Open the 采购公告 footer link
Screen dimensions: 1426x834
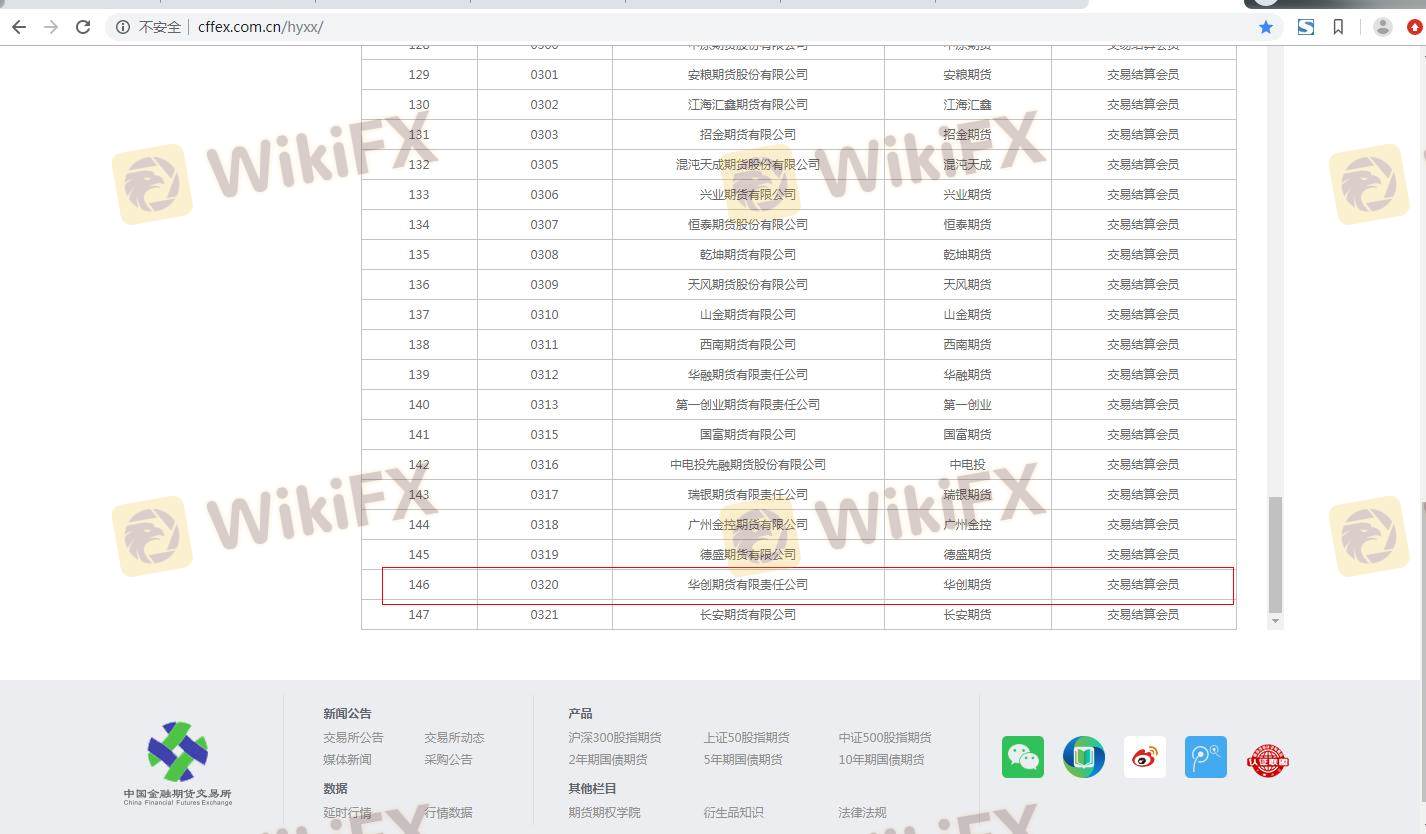click(x=448, y=759)
